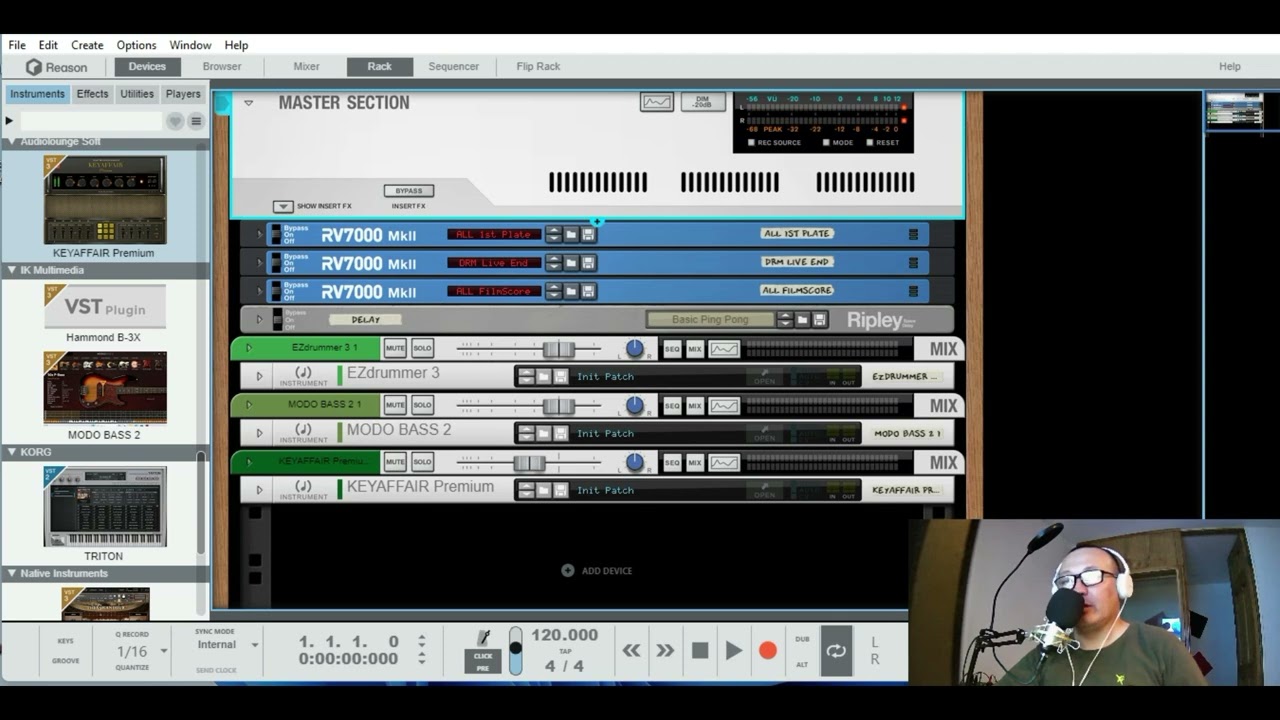Open the Options menu
Image resolution: width=1280 pixels, height=720 pixels.
point(136,45)
